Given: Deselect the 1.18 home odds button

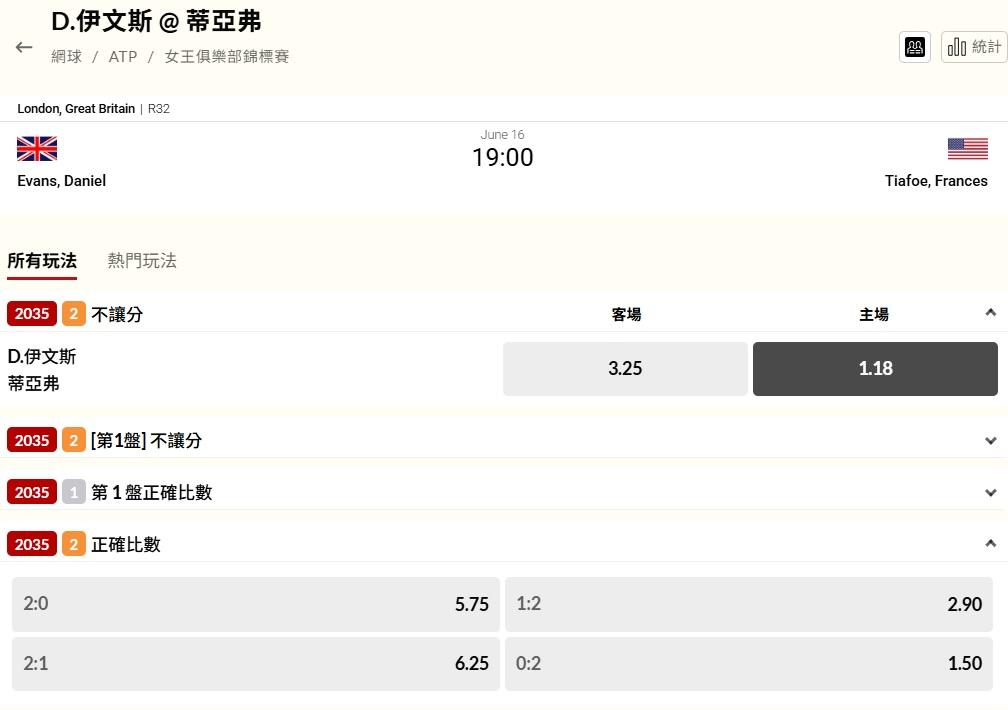Looking at the screenshot, I should [875, 368].
